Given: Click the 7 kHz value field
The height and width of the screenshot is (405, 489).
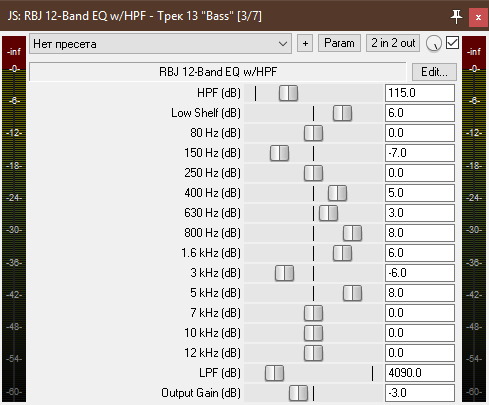Looking at the screenshot, I should pos(420,313).
